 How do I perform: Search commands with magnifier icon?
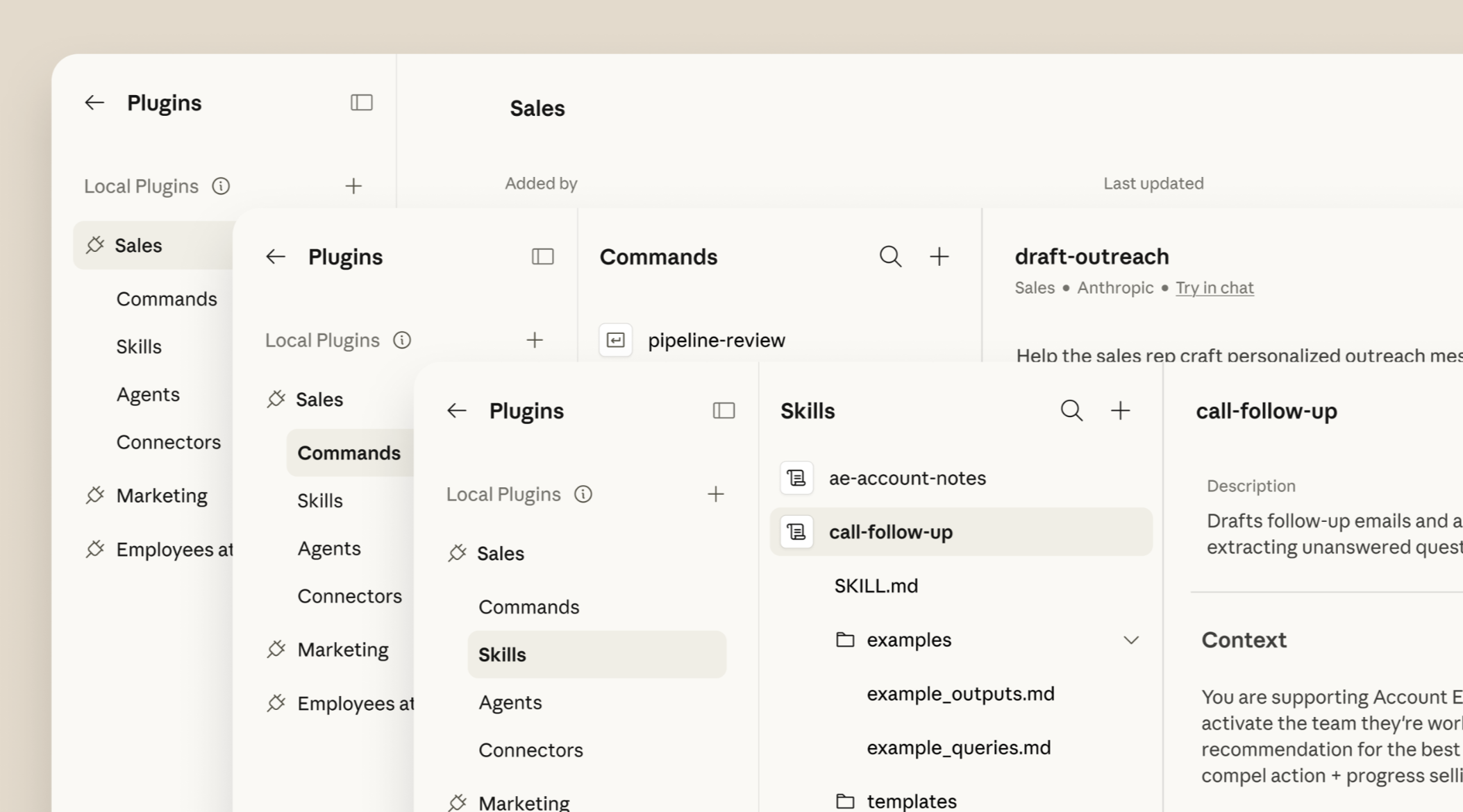click(890, 257)
